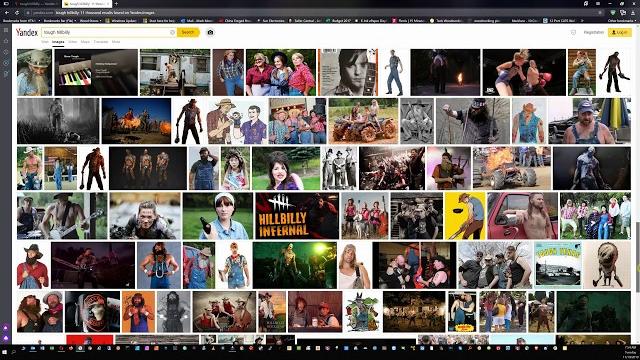The height and width of the screenshot is (360, 640).
Task: Open the Maps tab
Action: 85,42
